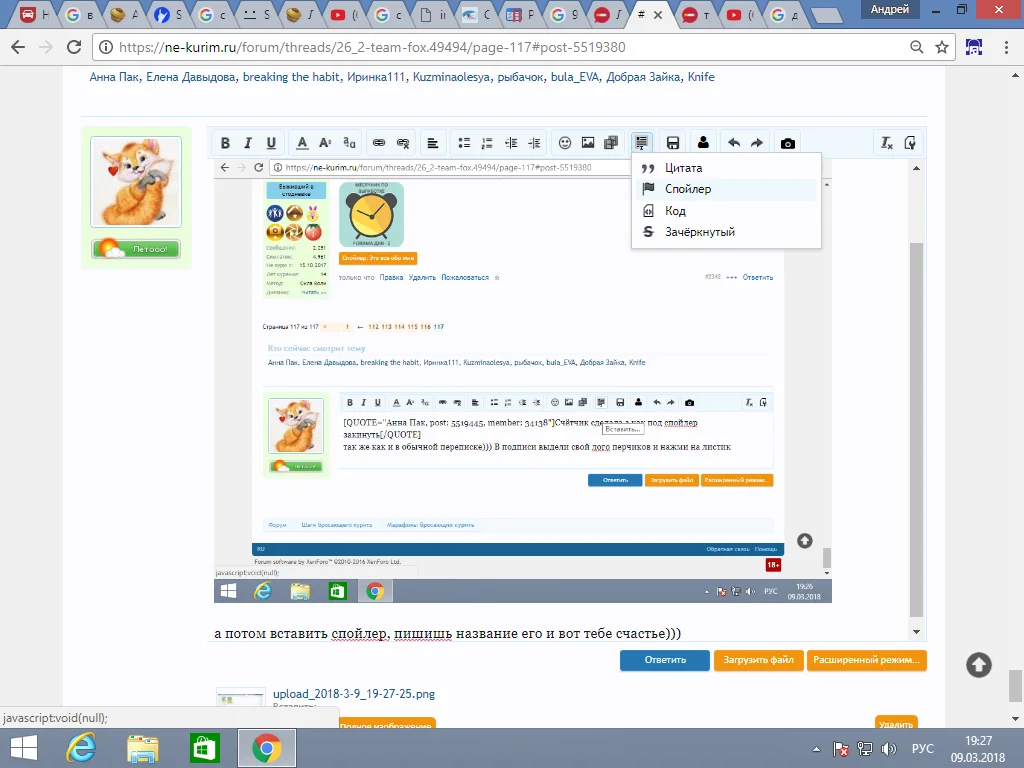The width and height of the screenshot is (1024, 768).
Task: Toggle the BB code editor mode
Action: tap(910, 143)
